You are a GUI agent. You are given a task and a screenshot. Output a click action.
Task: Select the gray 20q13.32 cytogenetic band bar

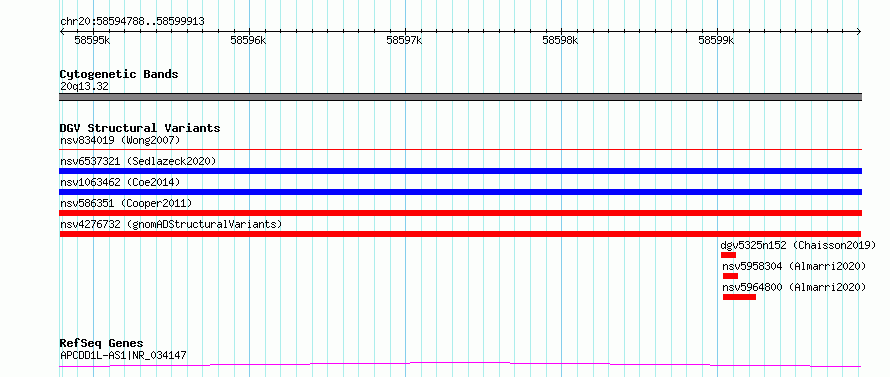point(460,97)
